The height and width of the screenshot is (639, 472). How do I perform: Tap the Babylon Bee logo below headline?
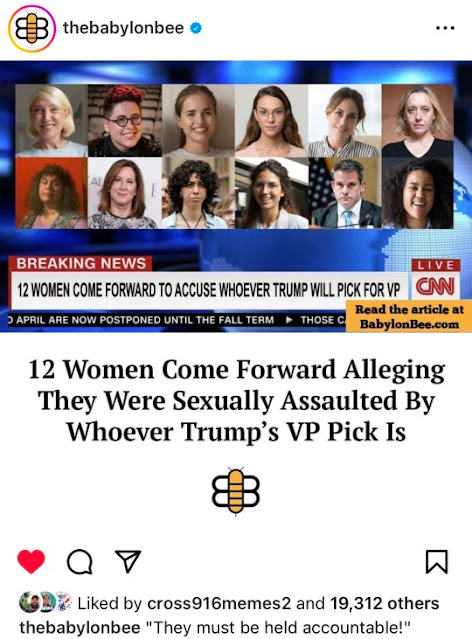point(236,491)
